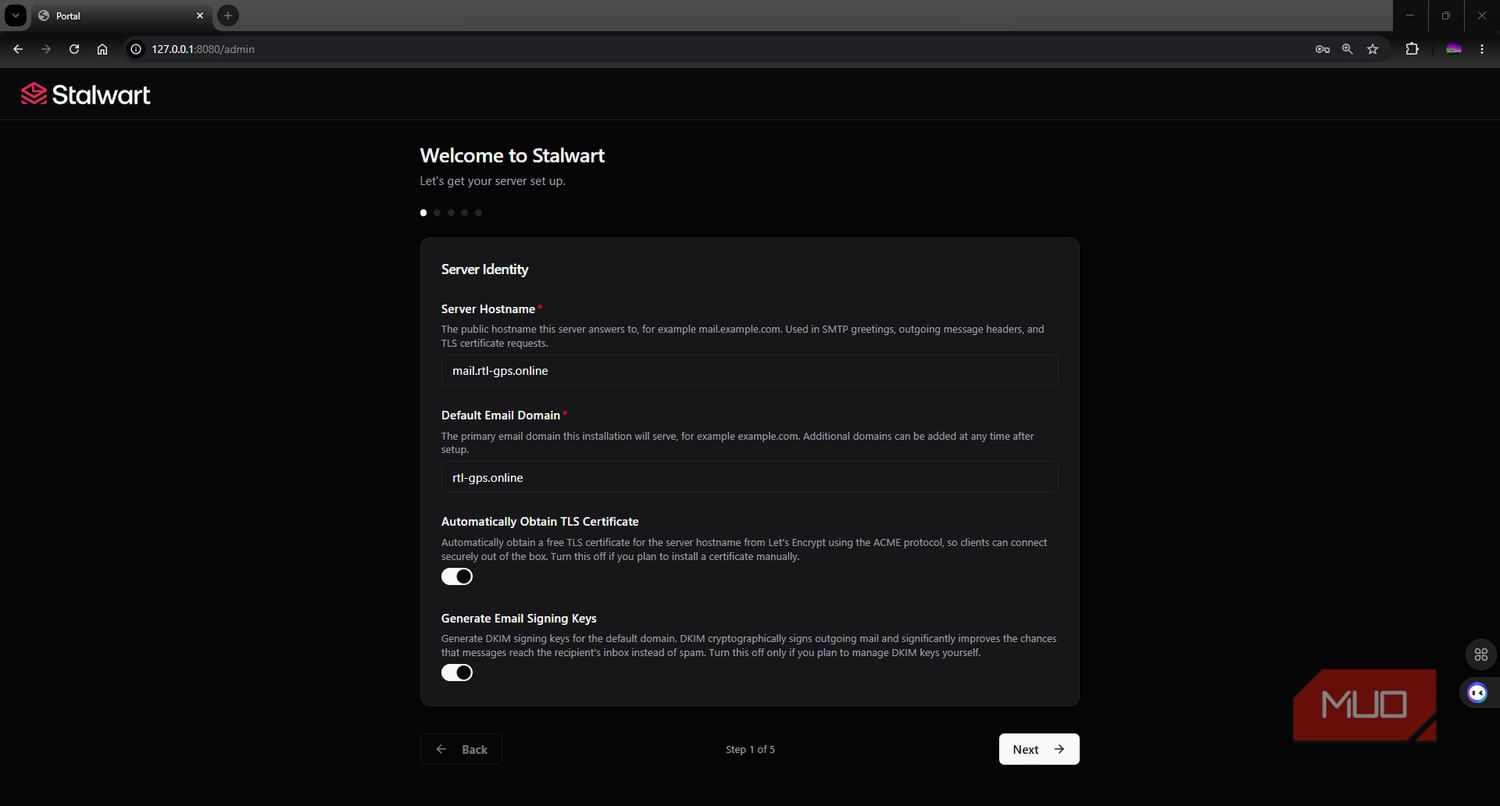The width and height of the screenshot is (1500, 806).
Task: Click the zoom magnifier icon in address bar
Action: tap(1347, 49)
